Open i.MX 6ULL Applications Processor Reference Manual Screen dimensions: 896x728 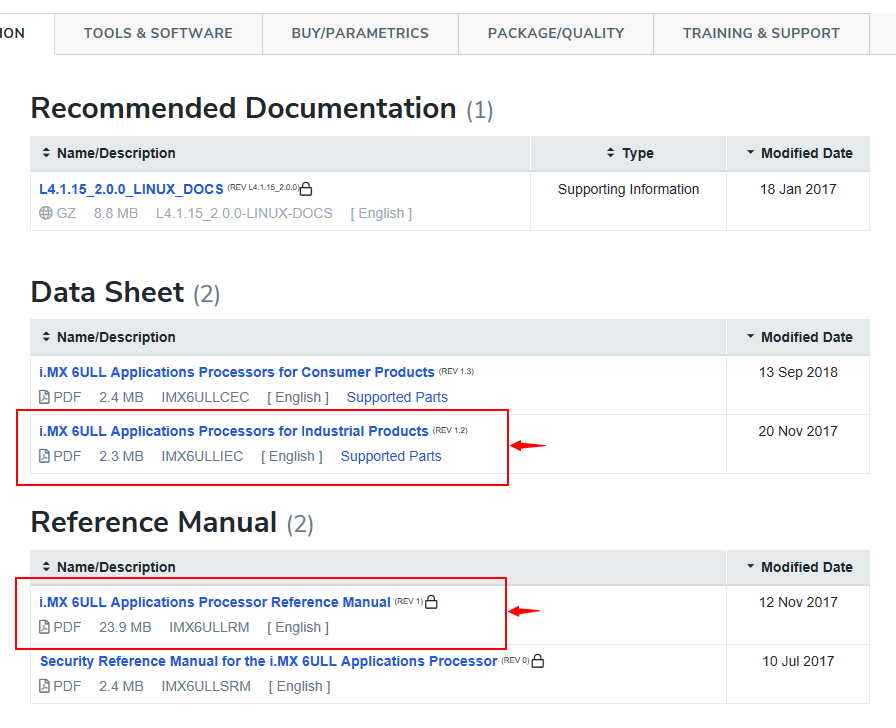coord(215,602)
